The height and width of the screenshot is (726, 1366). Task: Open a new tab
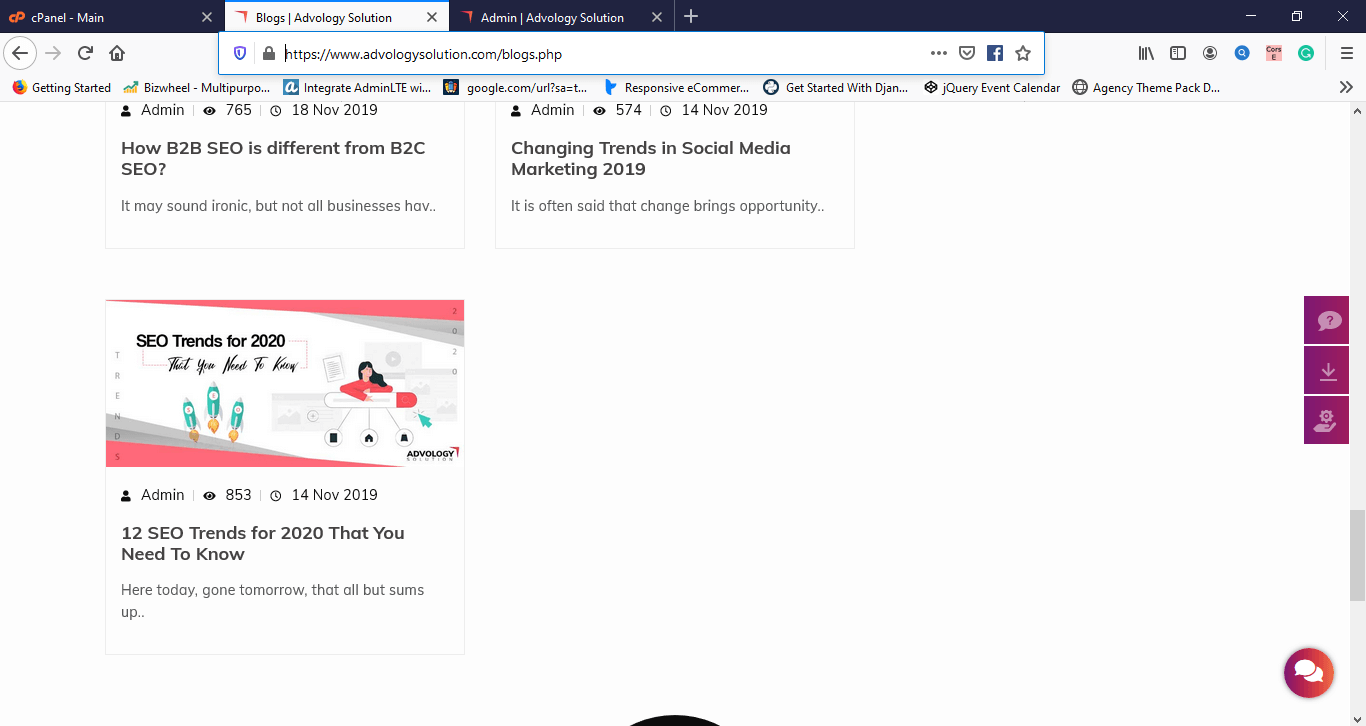691,17
